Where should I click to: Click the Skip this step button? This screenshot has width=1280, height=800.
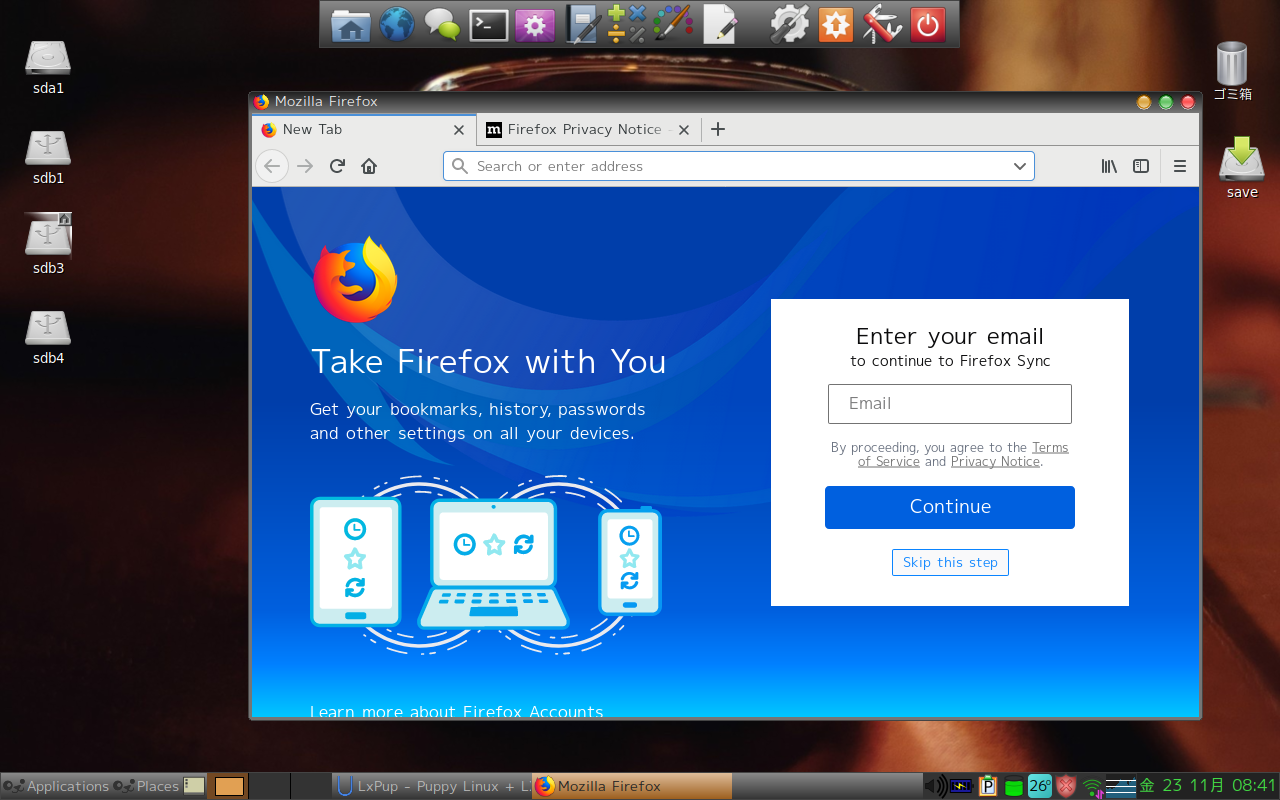950,562
